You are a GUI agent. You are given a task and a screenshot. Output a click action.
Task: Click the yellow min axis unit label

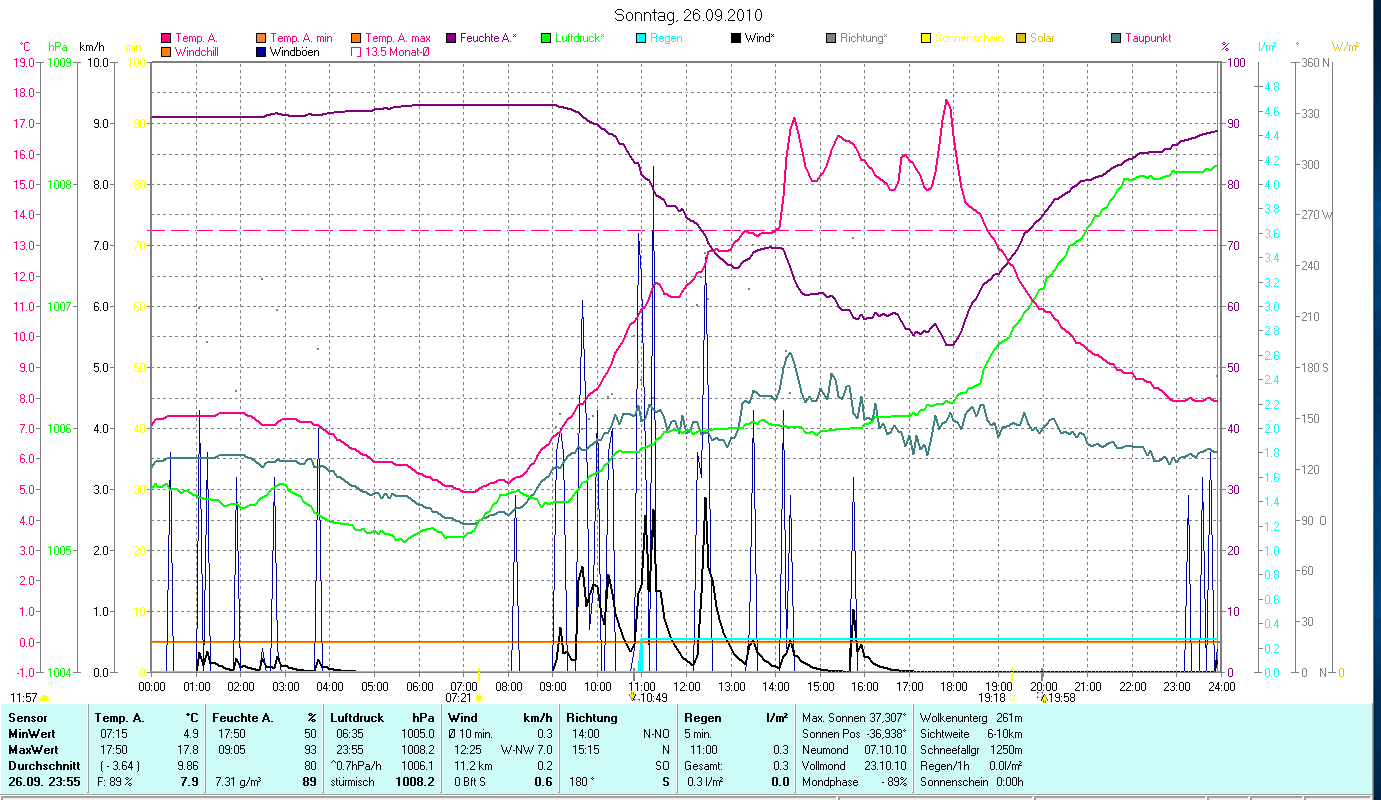(132, 47)
